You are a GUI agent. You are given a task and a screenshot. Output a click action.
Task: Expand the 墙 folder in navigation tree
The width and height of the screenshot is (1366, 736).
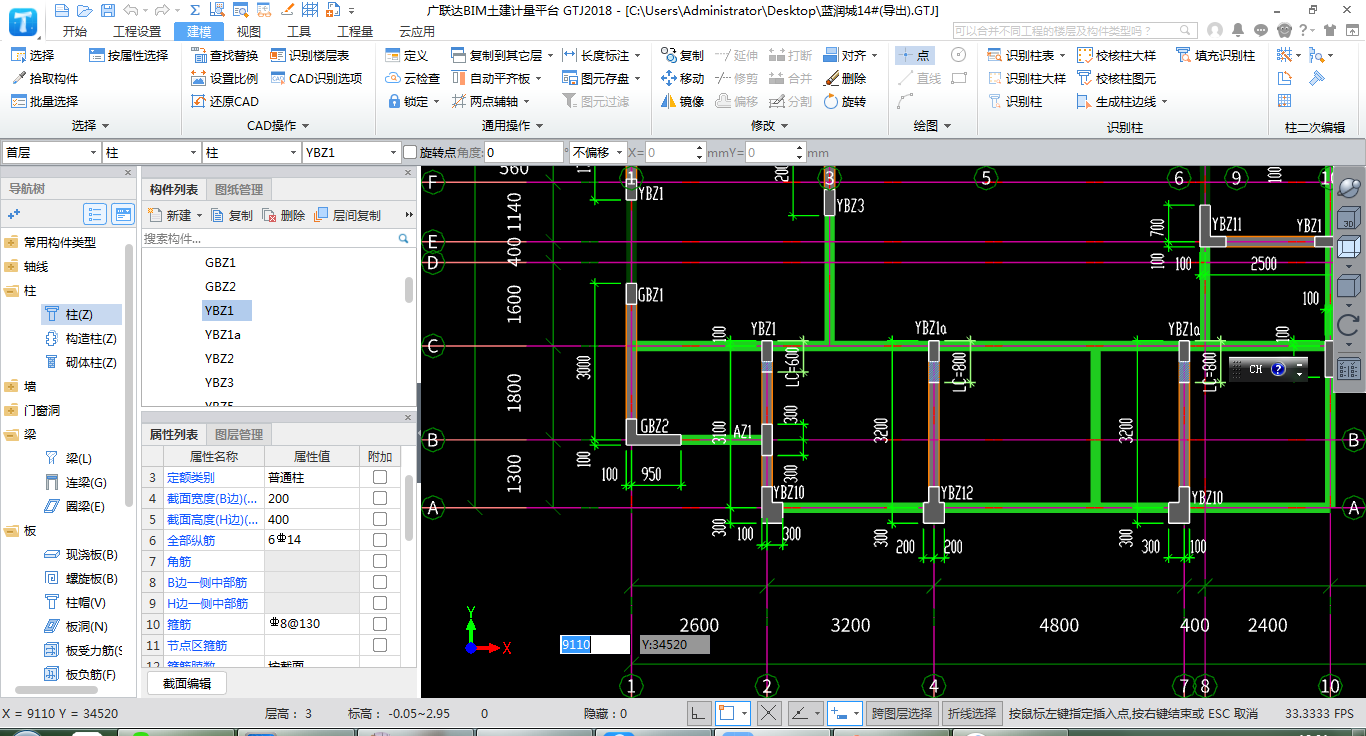point(11,386)
